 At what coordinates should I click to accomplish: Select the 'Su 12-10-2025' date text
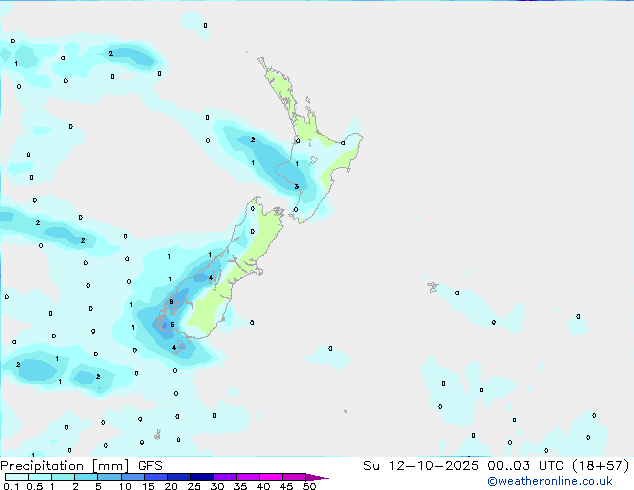[421, 465]
